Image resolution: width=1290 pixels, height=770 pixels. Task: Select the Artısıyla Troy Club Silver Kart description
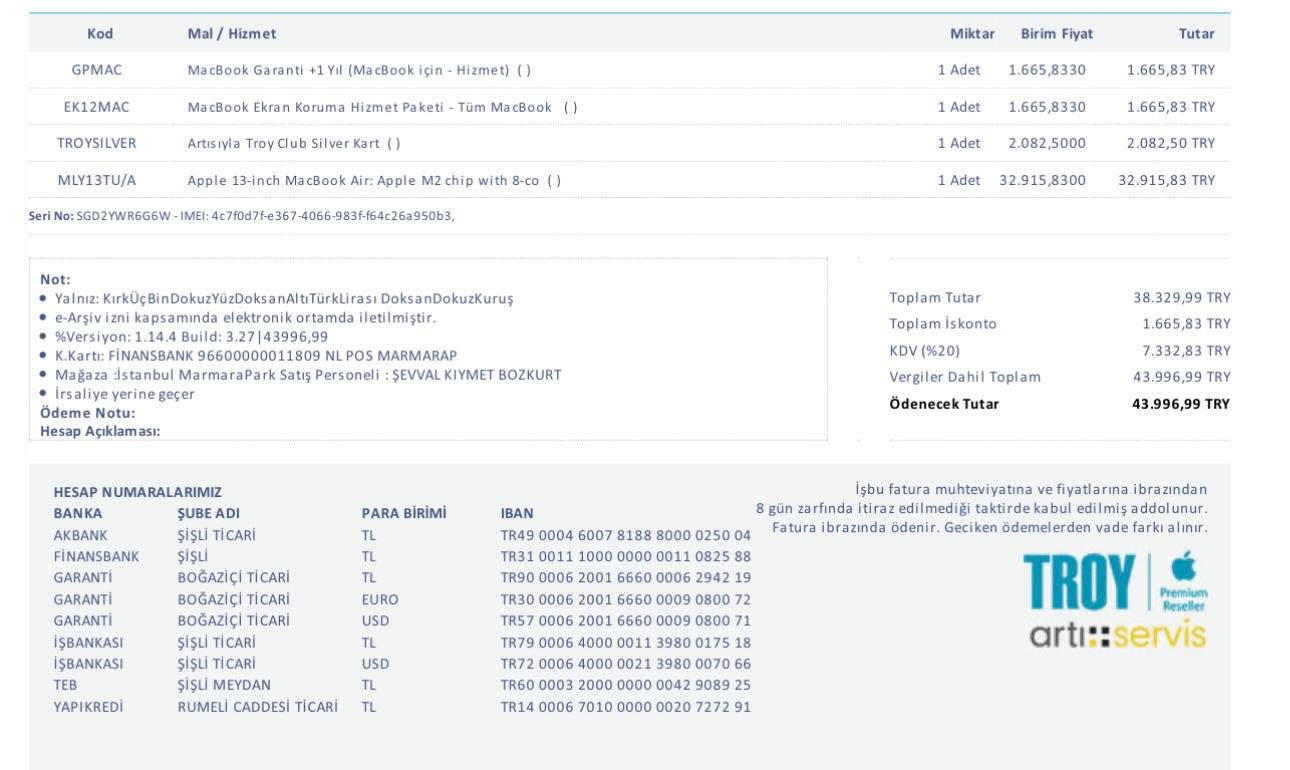tap(294, 143)
